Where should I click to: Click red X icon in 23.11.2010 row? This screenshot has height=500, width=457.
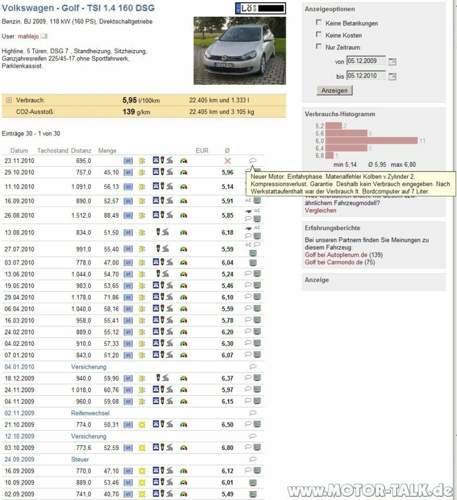coord(227,161)
